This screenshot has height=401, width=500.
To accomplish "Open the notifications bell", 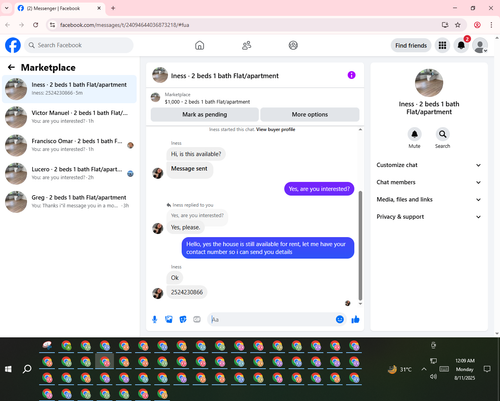I will pos(461,45).
